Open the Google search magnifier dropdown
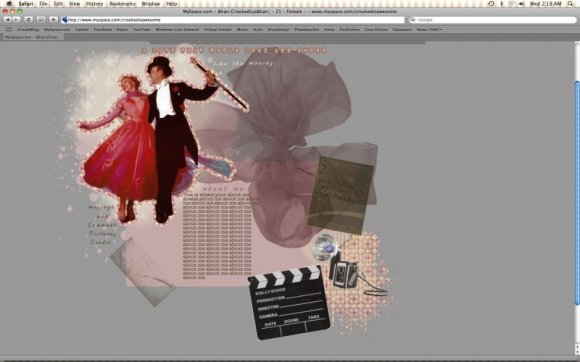 (x=413, y=20)
